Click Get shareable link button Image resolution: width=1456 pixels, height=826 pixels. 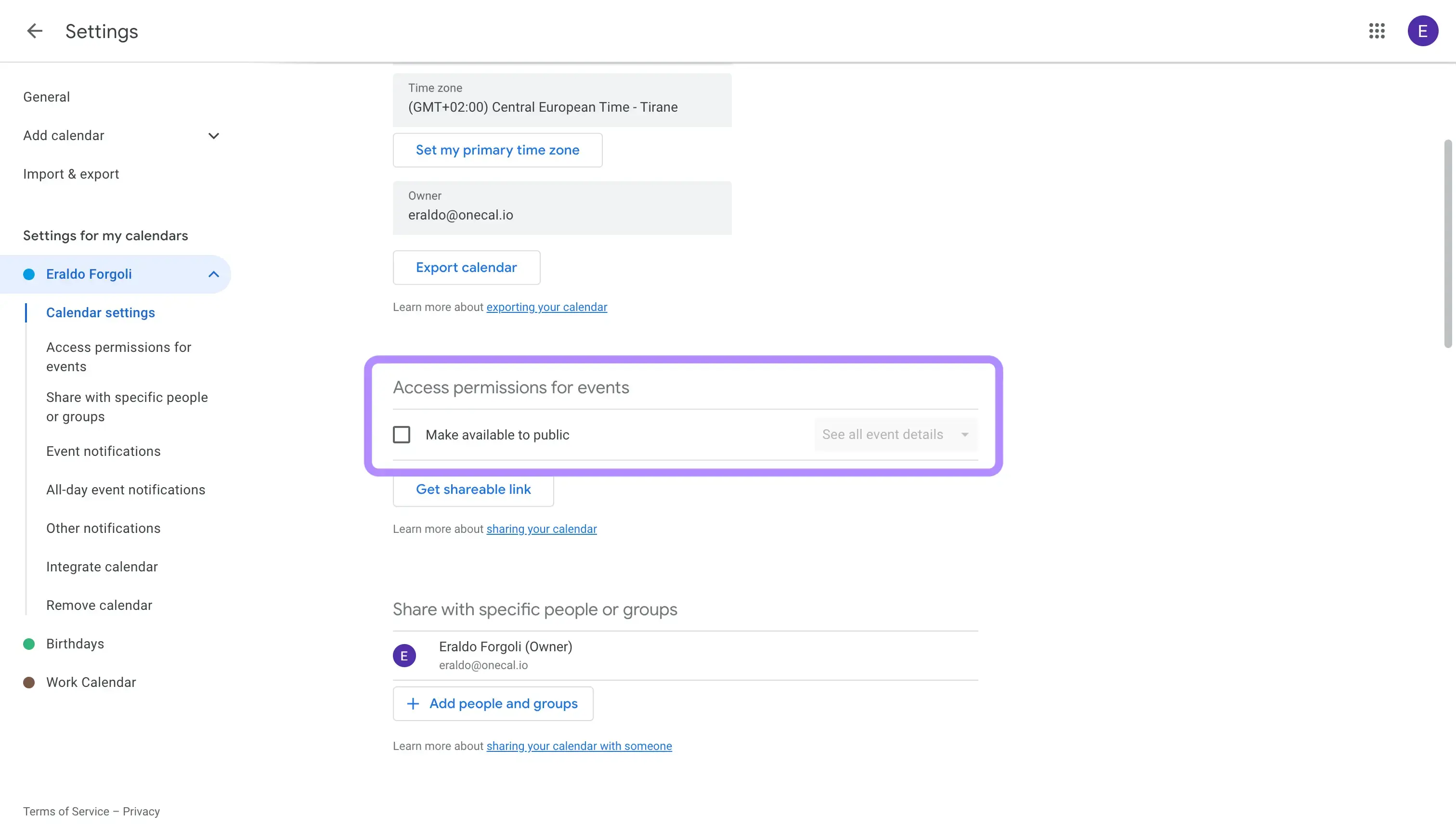point(473,490)
